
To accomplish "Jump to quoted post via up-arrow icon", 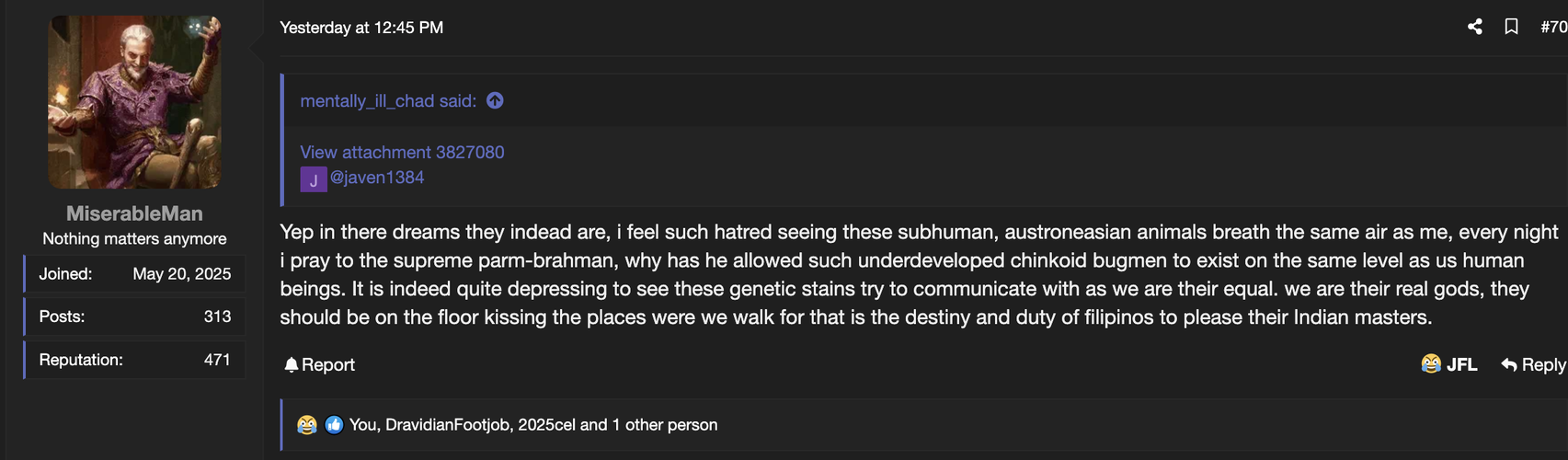I will [495, 100].
